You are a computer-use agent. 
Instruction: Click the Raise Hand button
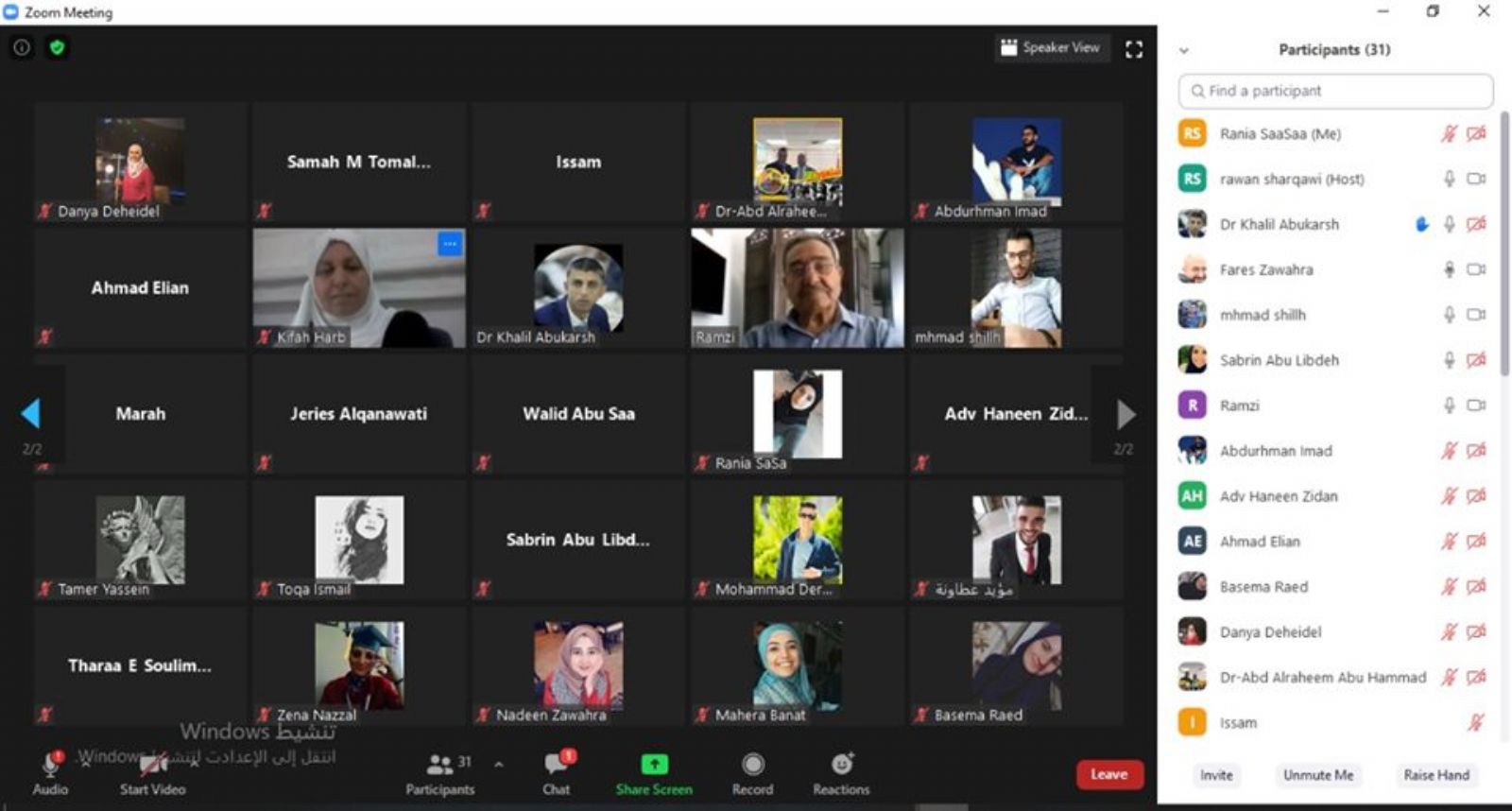(1435, 775)
